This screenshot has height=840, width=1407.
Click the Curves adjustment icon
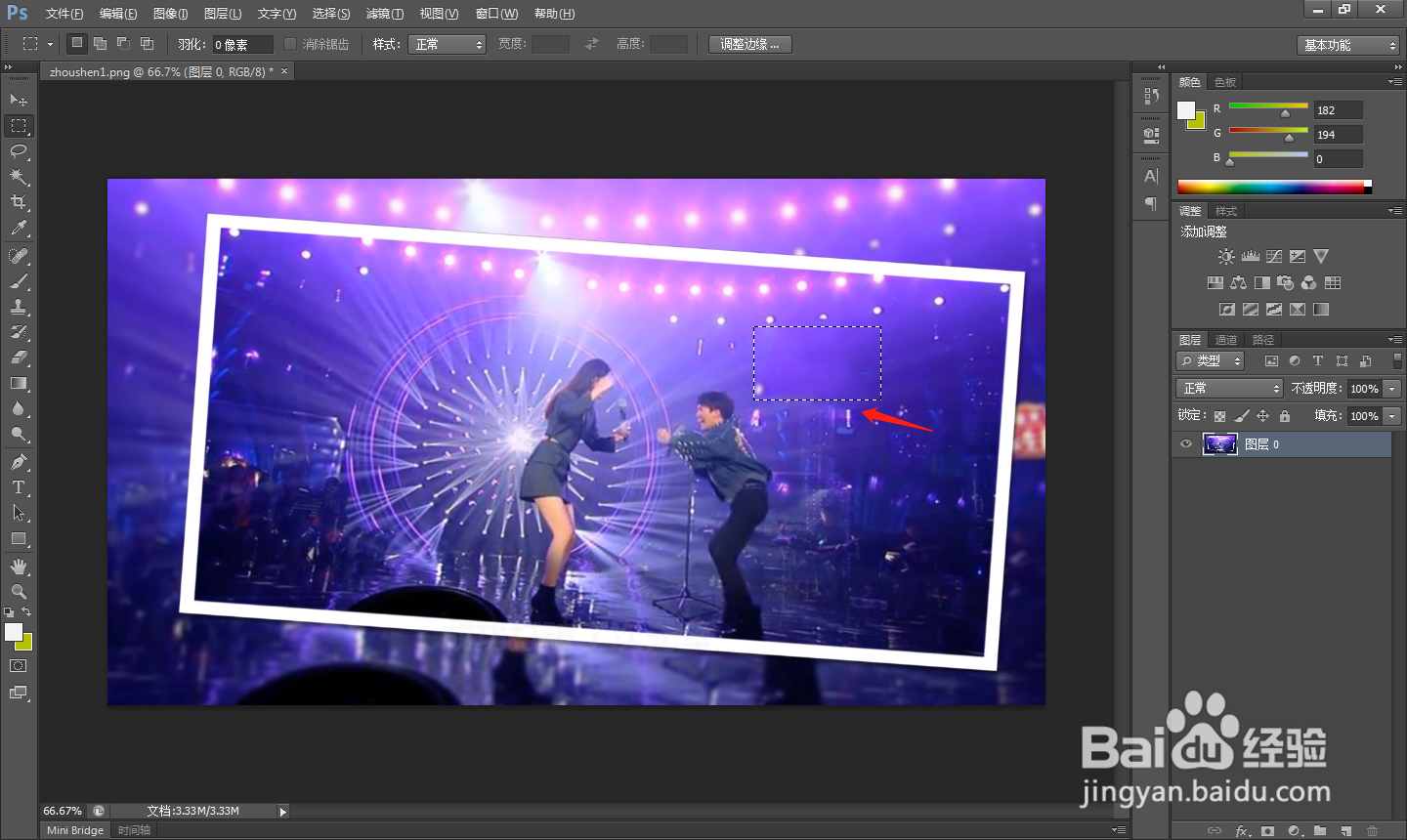[x=1274, y=257]
